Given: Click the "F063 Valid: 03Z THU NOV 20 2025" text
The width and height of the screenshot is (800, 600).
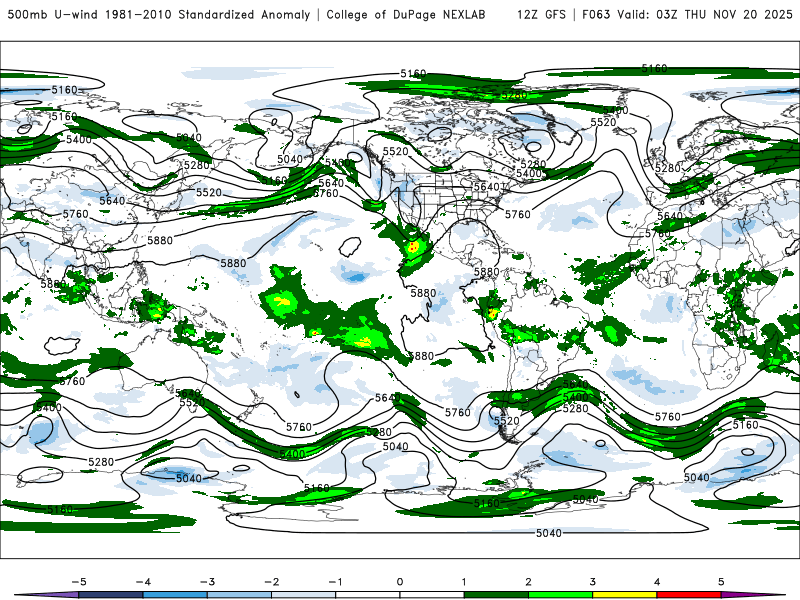Looking at the screenshot, I should coord(687,14).
